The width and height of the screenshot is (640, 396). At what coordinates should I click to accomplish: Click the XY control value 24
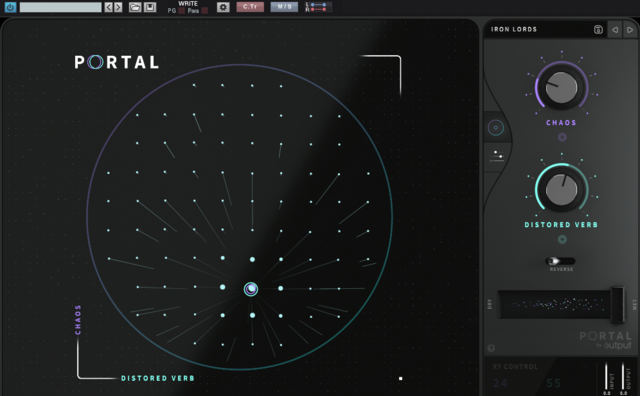[x=500, y=383]
